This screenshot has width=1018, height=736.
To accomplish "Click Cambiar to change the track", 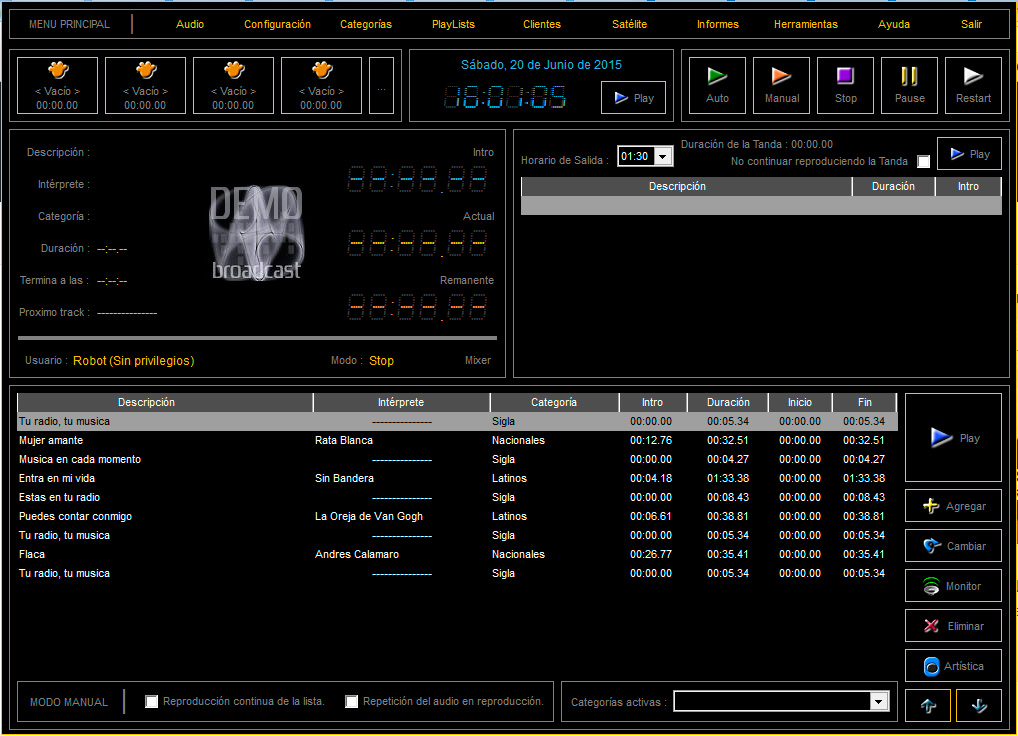I will pos(953,546).
